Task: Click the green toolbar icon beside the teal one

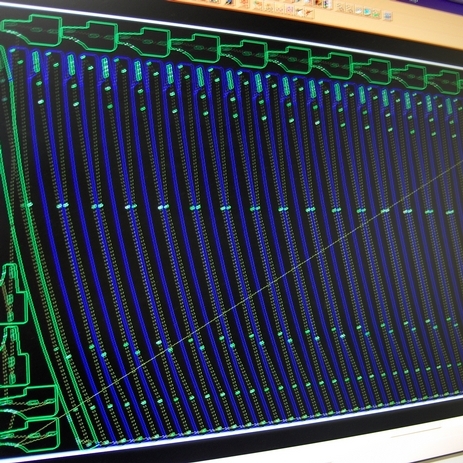Action: [x=376, y=14]
